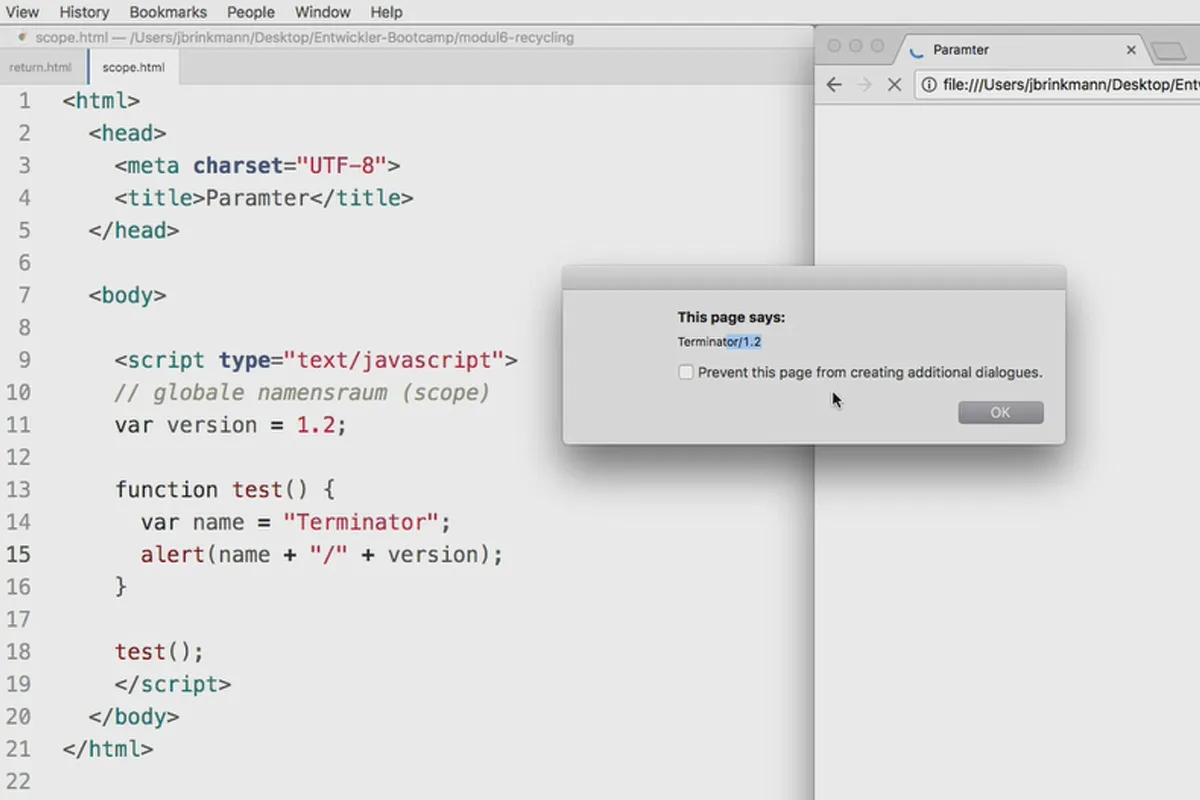Click the page info icon in address bar
This screenshot has height=800, width=1200.
tap(929, 85)
